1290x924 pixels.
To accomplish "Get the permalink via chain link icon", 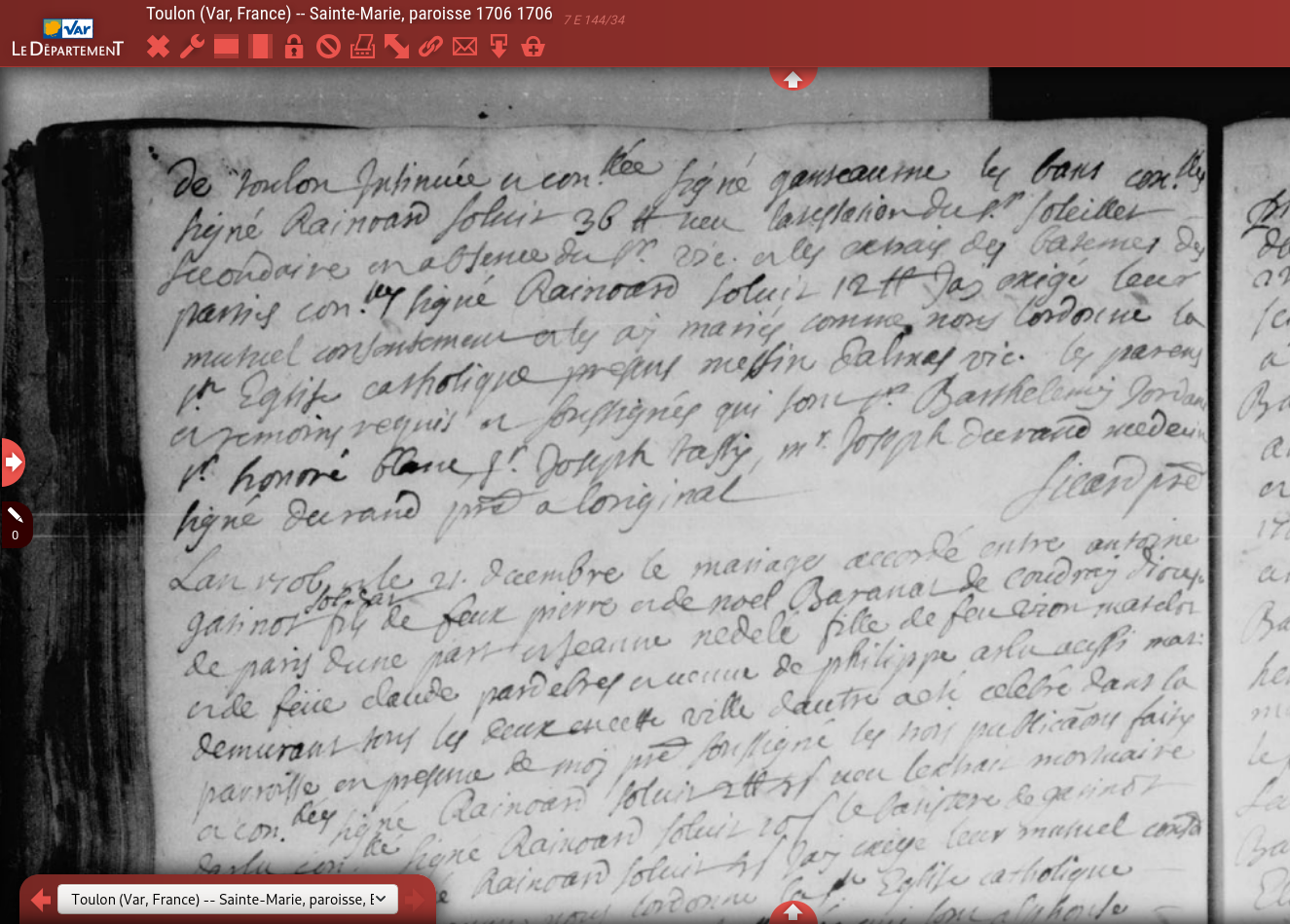I will 430,47.
